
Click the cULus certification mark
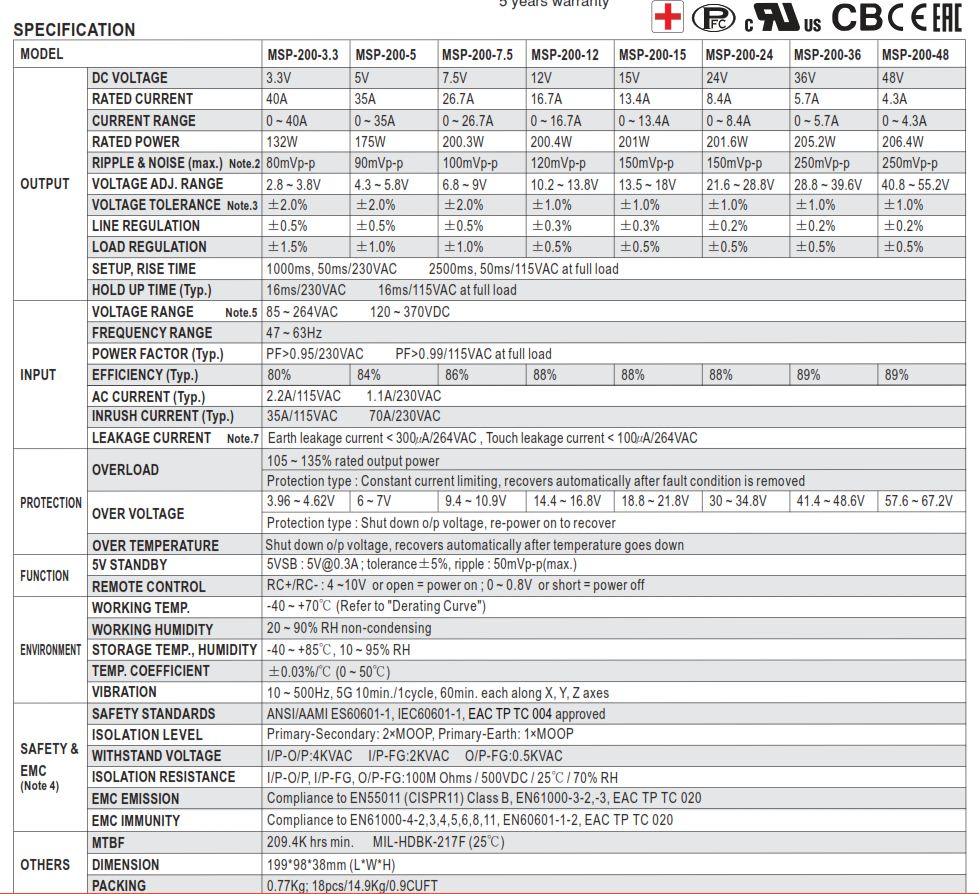coord(783,17)
